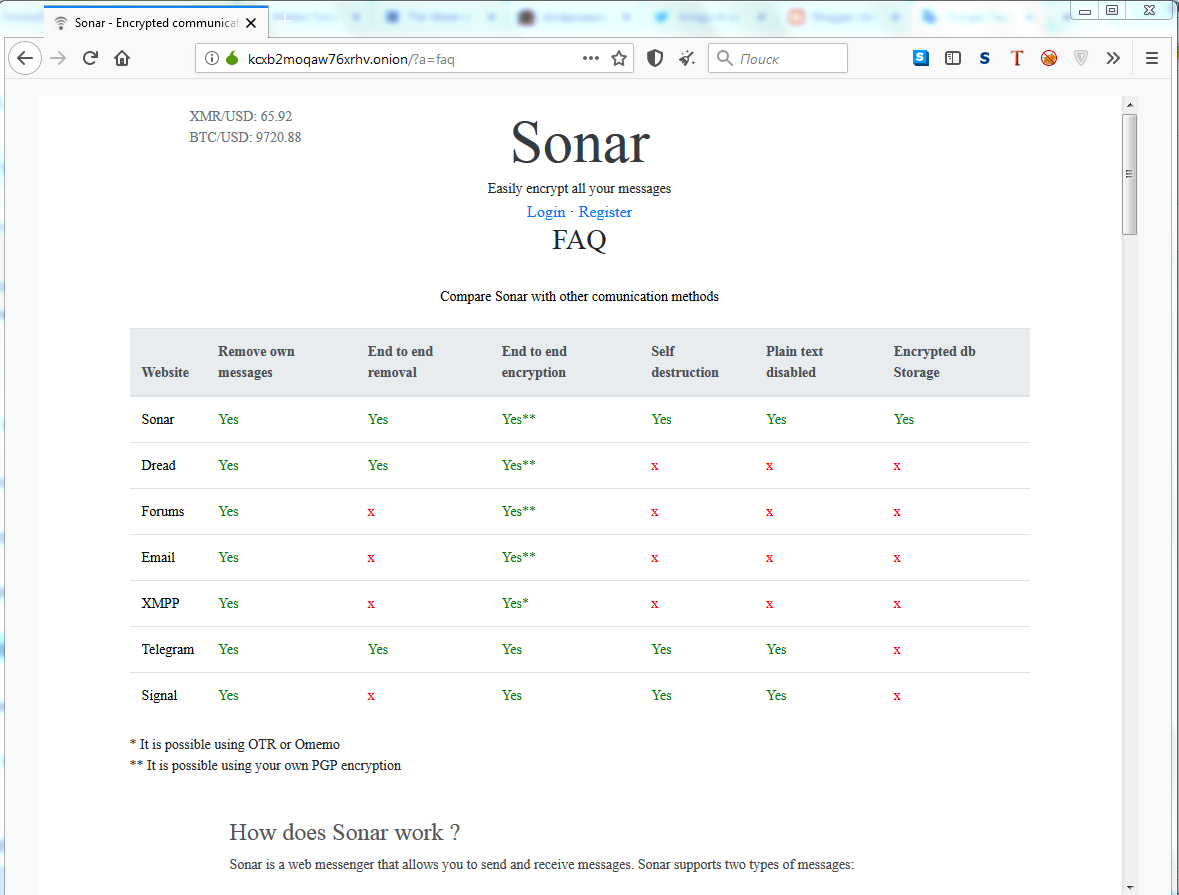
Task: Click Easily encrypt all your messages tagline
Action: point(579,189)
